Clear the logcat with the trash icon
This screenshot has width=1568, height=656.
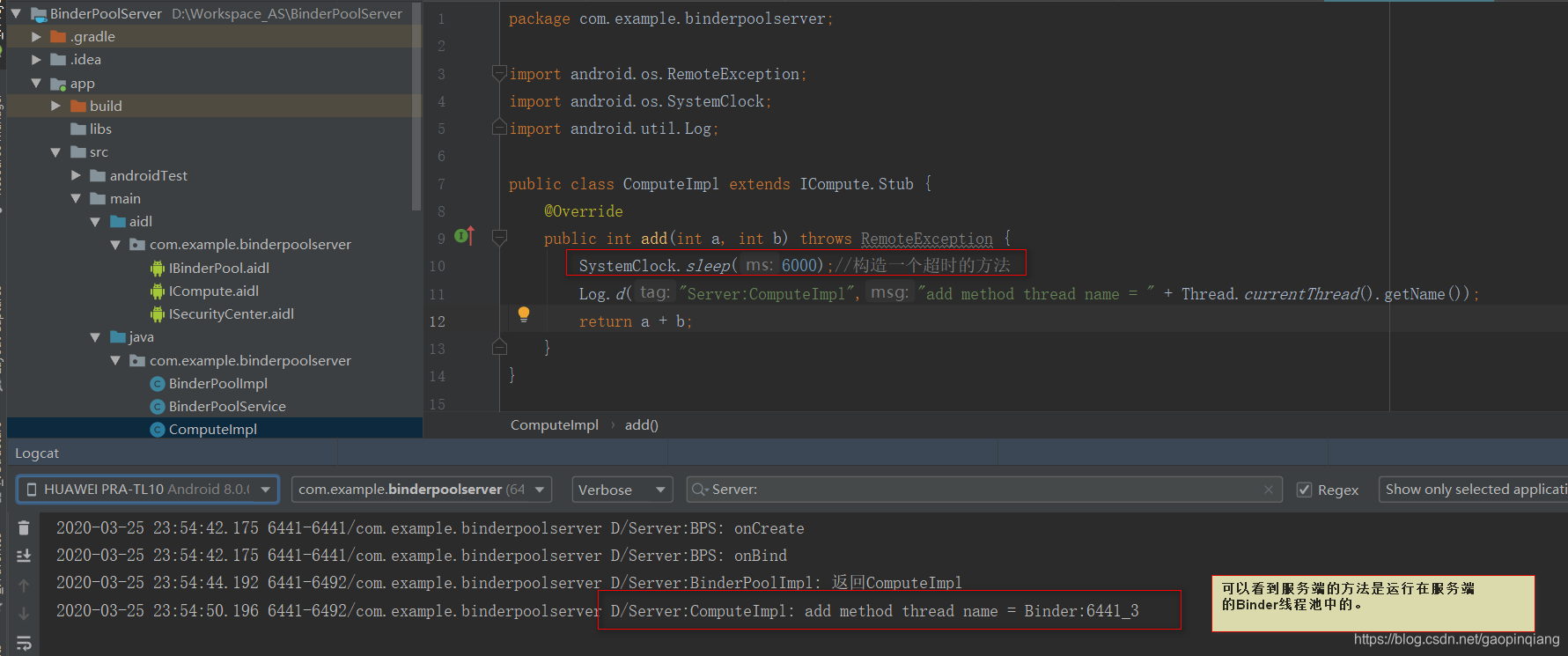pos(24,528)
